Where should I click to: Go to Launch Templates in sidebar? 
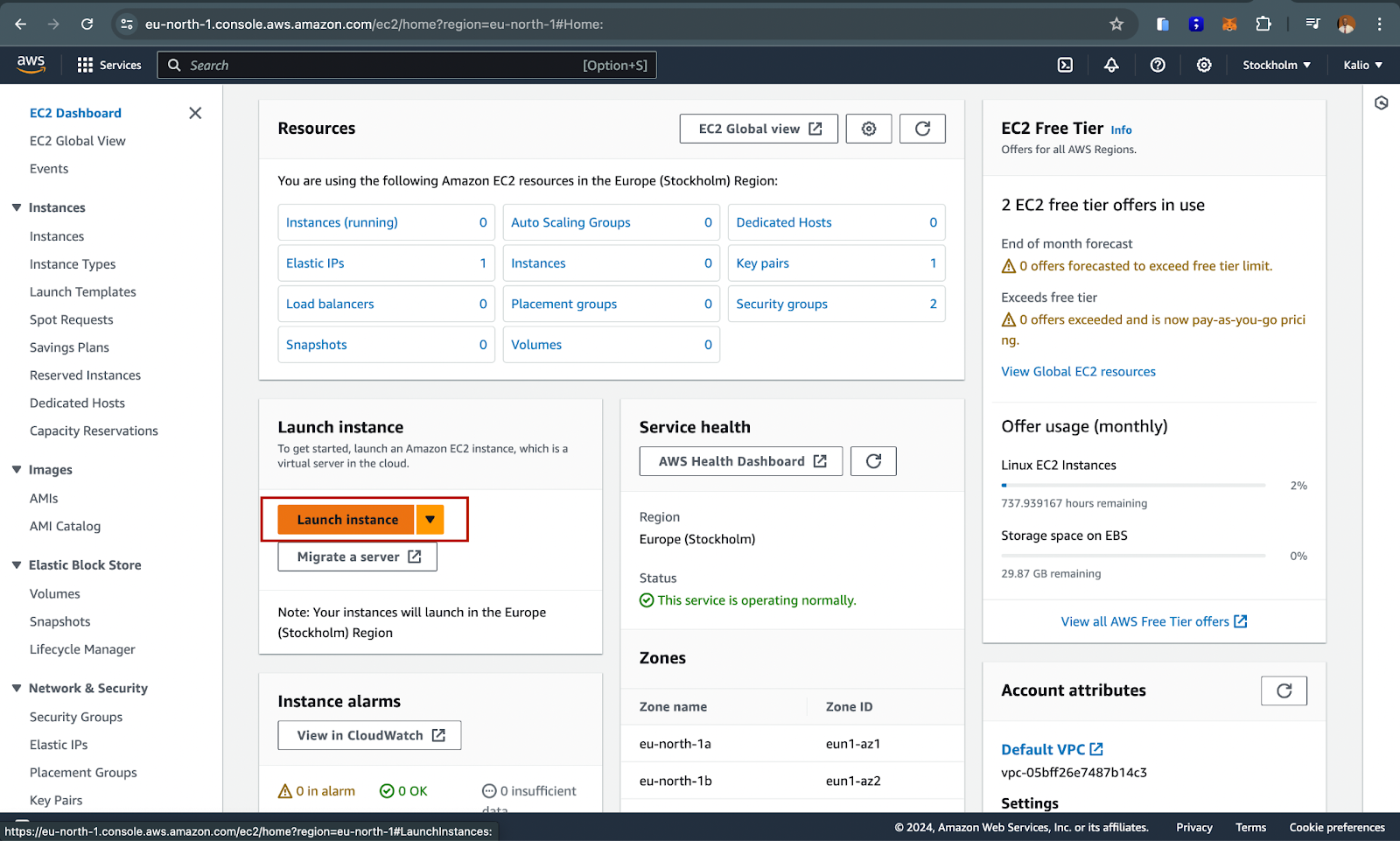click(83, 292)
